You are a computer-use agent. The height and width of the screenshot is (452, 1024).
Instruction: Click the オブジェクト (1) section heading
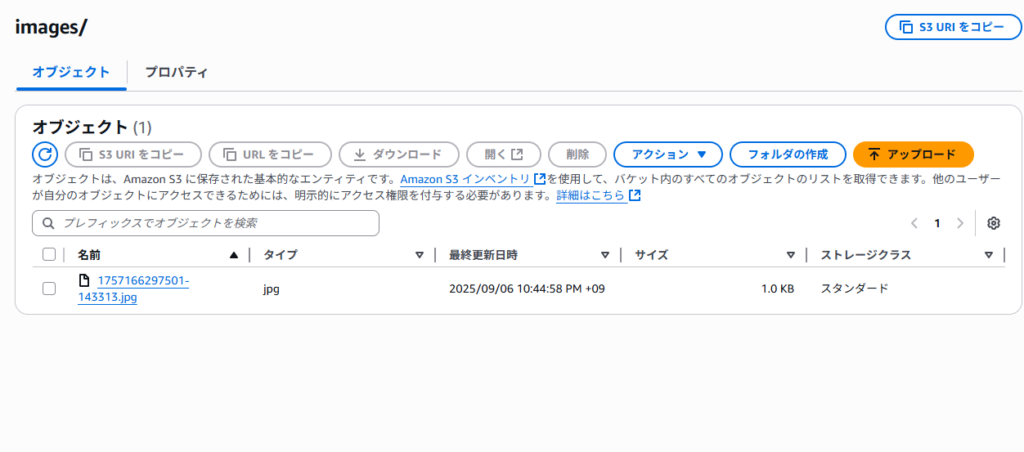point(92,126)
